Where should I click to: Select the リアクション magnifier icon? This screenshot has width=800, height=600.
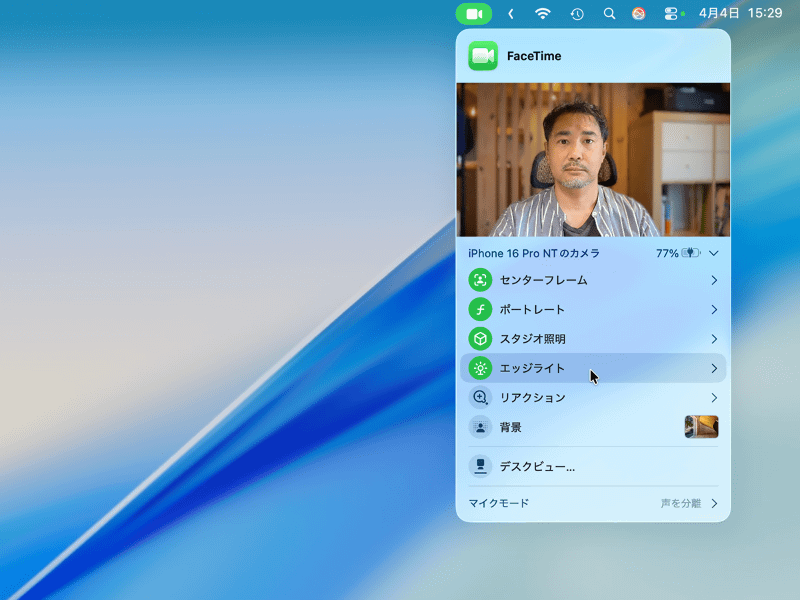click(x=480, y=397)
